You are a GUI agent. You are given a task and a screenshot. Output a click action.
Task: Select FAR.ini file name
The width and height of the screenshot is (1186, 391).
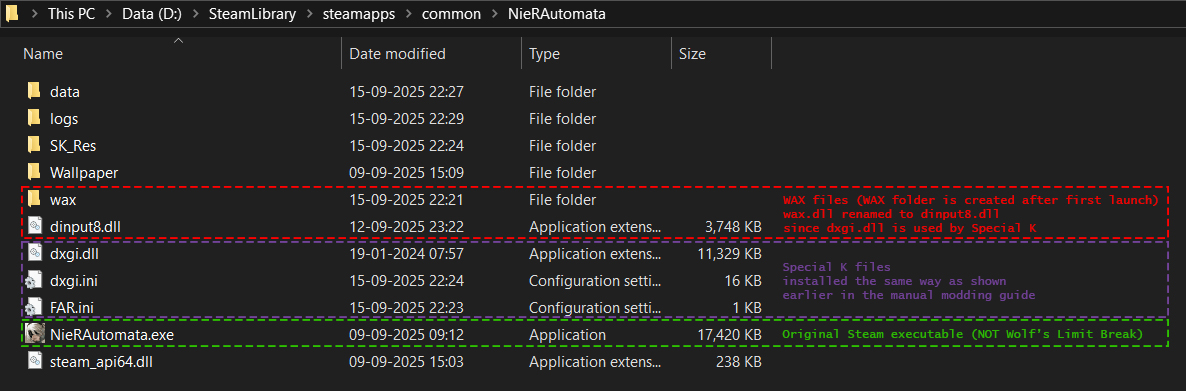[72, 308]
